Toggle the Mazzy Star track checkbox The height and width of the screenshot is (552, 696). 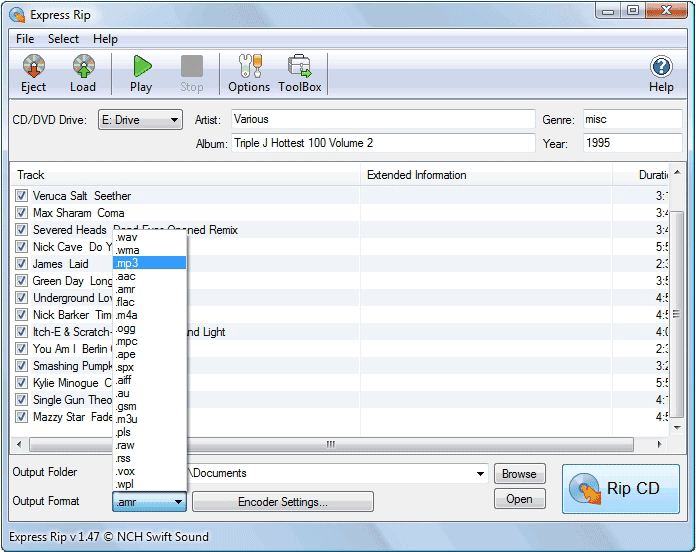click(x=21, y=417)
